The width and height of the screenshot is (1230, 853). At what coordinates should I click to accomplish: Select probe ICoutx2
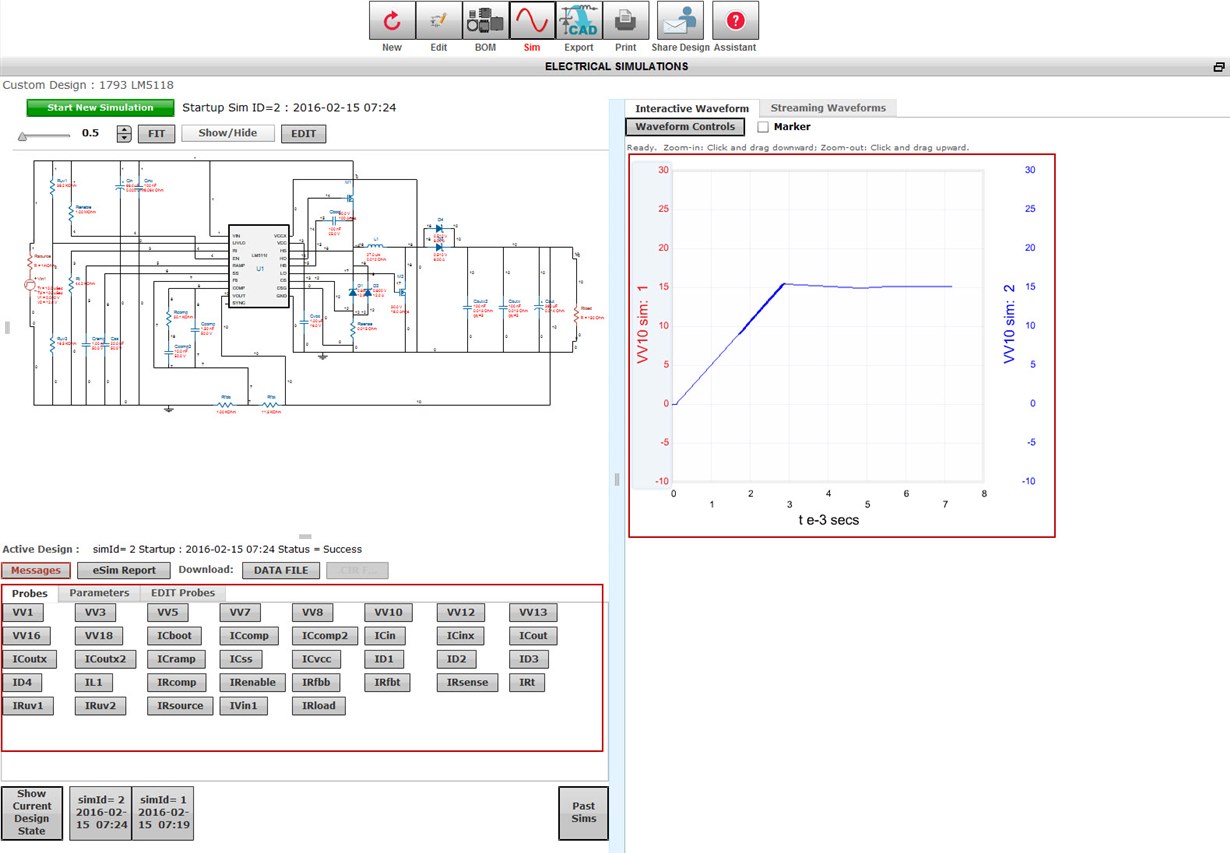click(x=105, y=659)
